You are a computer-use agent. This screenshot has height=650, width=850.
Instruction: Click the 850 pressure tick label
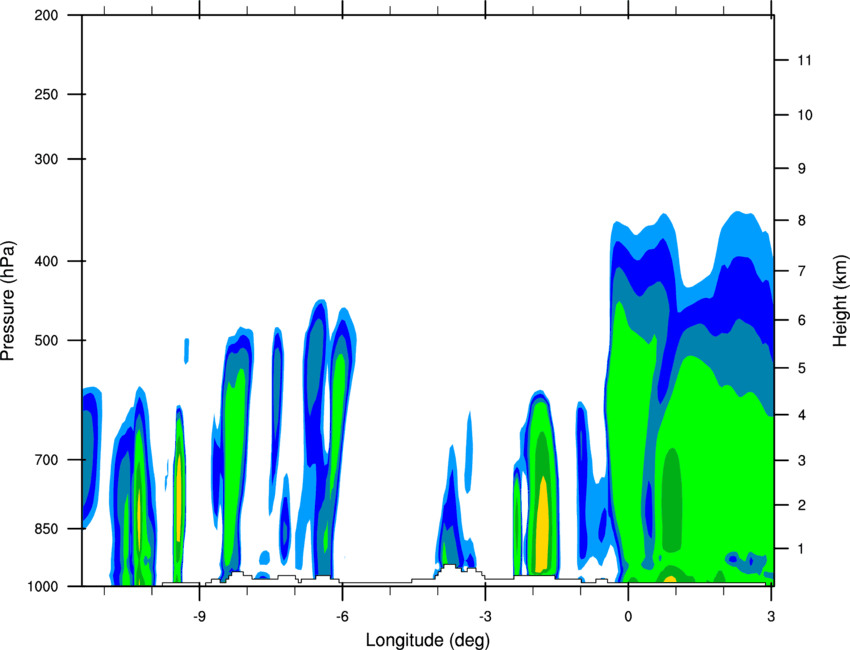pos(46,529)
